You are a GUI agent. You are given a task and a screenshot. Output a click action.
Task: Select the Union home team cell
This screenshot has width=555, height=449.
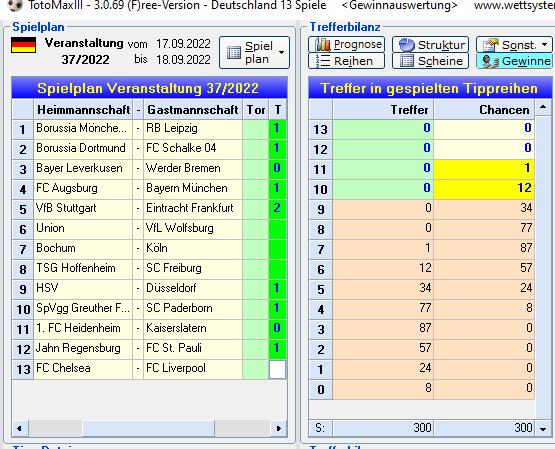click(83, 229)
